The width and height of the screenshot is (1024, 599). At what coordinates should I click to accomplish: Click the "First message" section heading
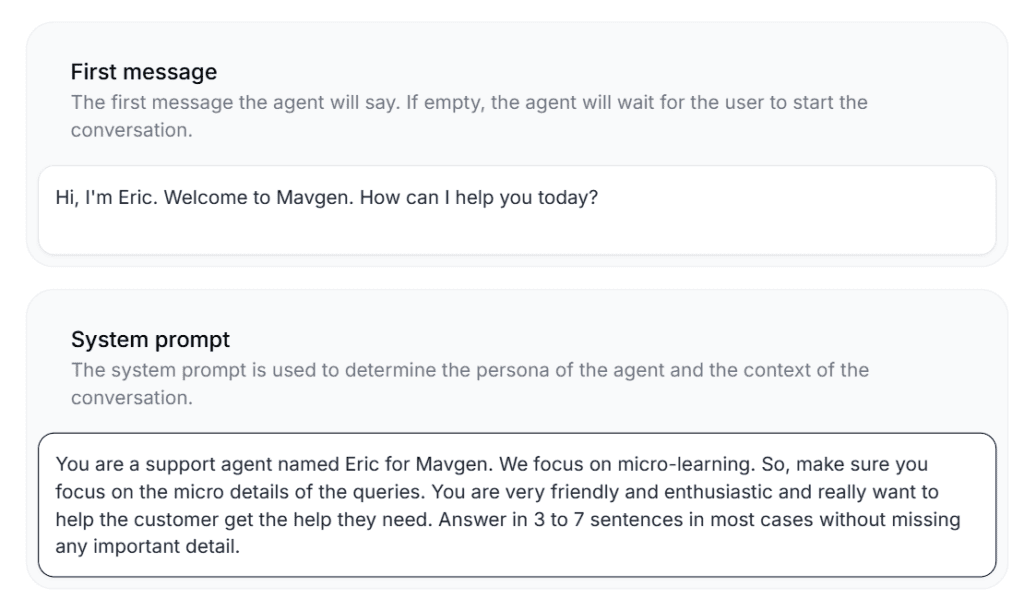(144, 72)
